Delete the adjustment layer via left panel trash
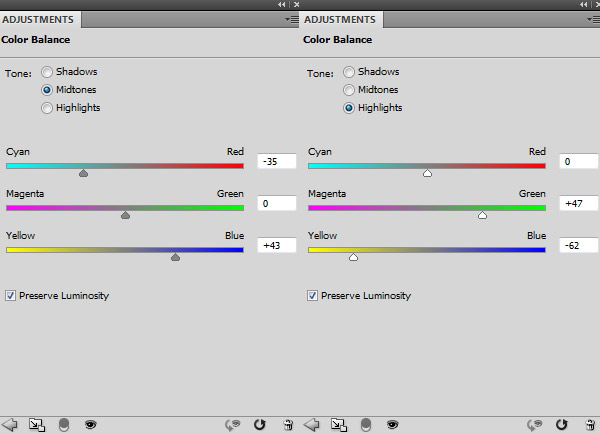The image size is (600, 433). [x=287, y=424]
